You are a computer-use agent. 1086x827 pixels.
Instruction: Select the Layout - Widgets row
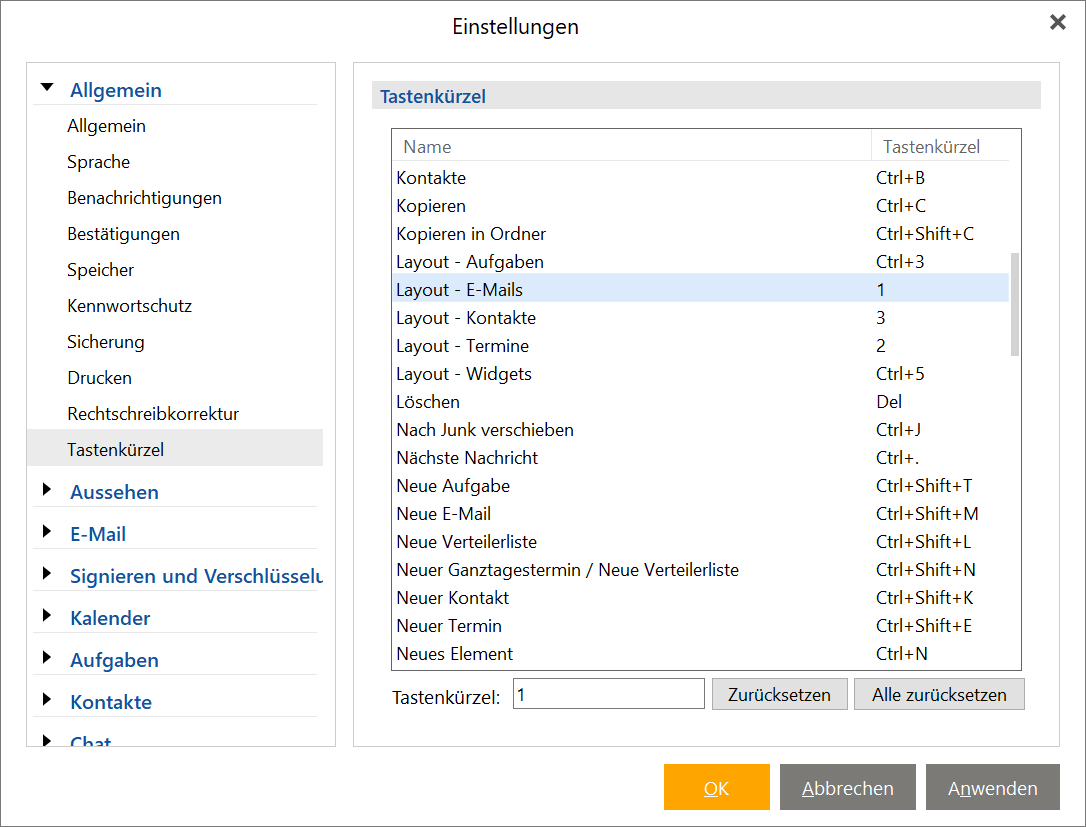click(701, 374)
